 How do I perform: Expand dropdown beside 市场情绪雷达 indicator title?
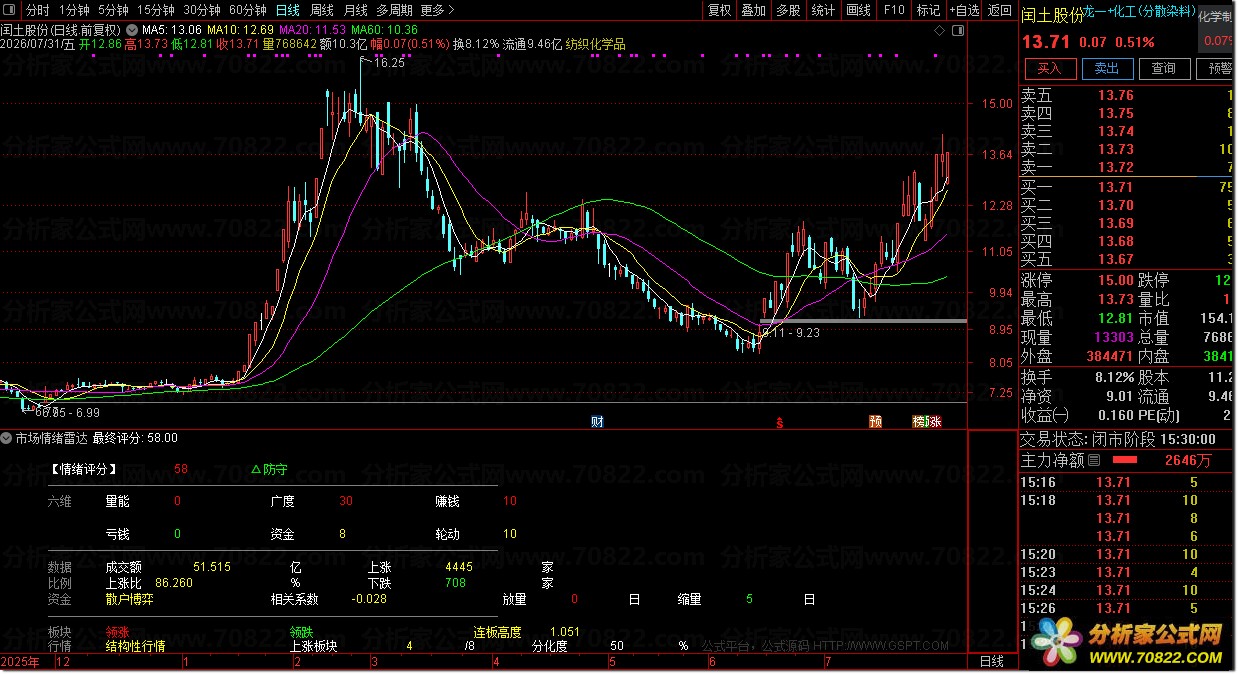point(8,437)
